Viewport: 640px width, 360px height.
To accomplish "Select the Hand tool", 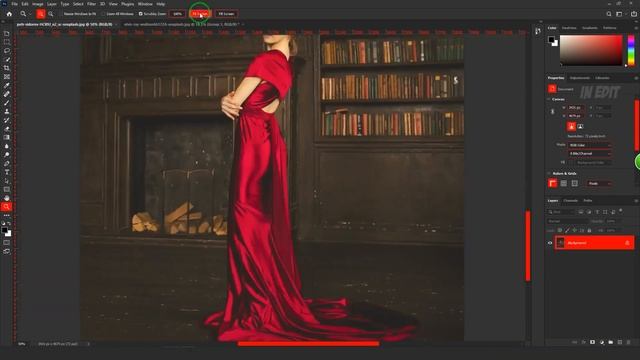I will pos(7,198).
